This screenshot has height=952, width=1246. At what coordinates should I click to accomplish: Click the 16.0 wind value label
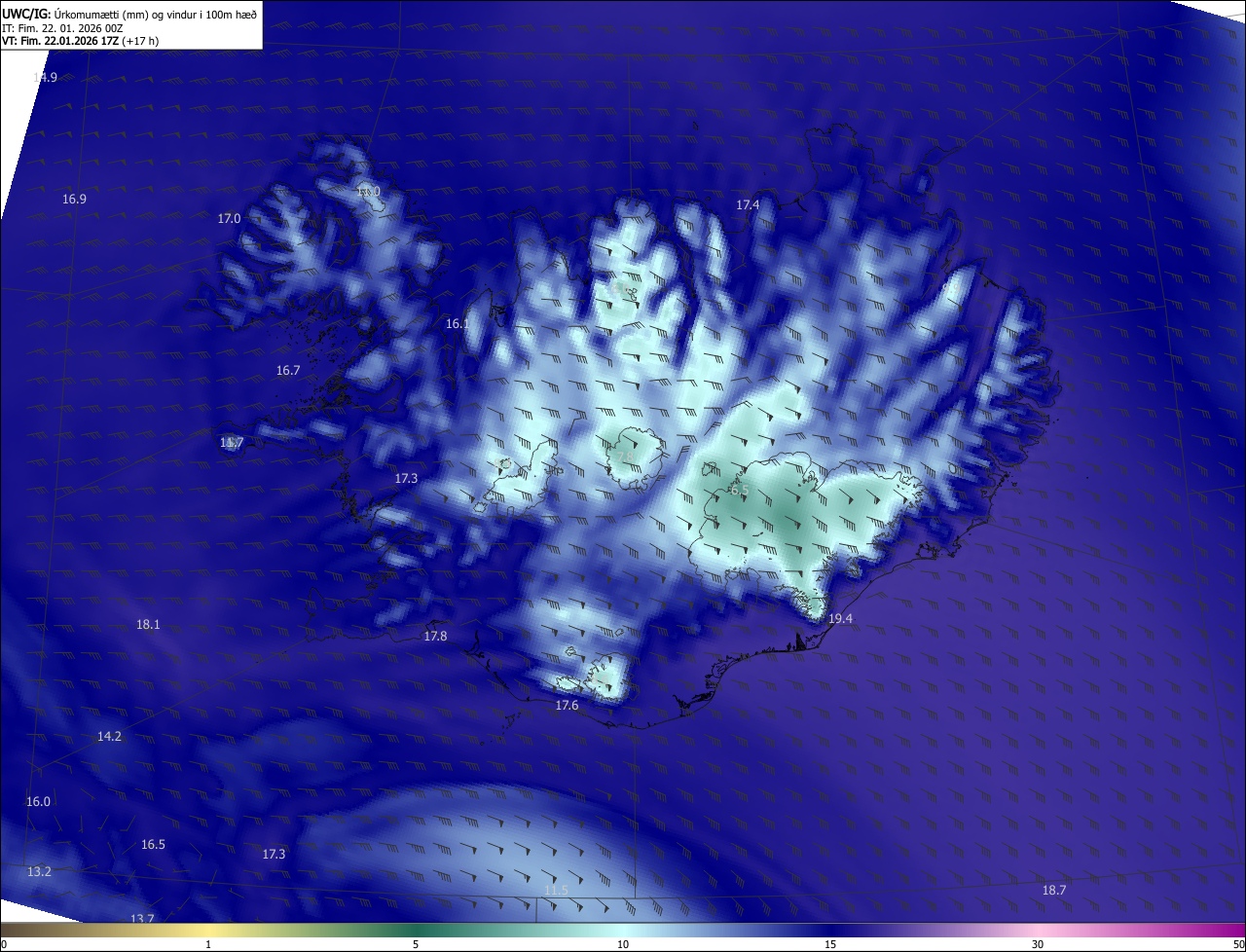tap(38, 801)
